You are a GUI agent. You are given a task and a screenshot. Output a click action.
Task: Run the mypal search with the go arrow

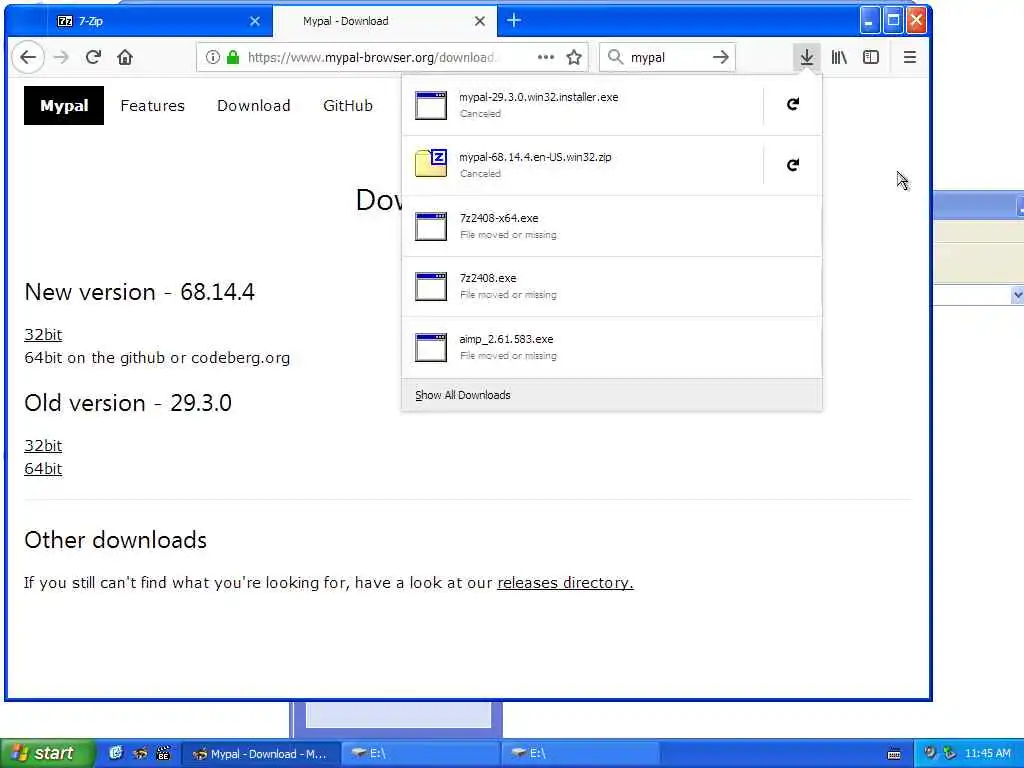720,57
